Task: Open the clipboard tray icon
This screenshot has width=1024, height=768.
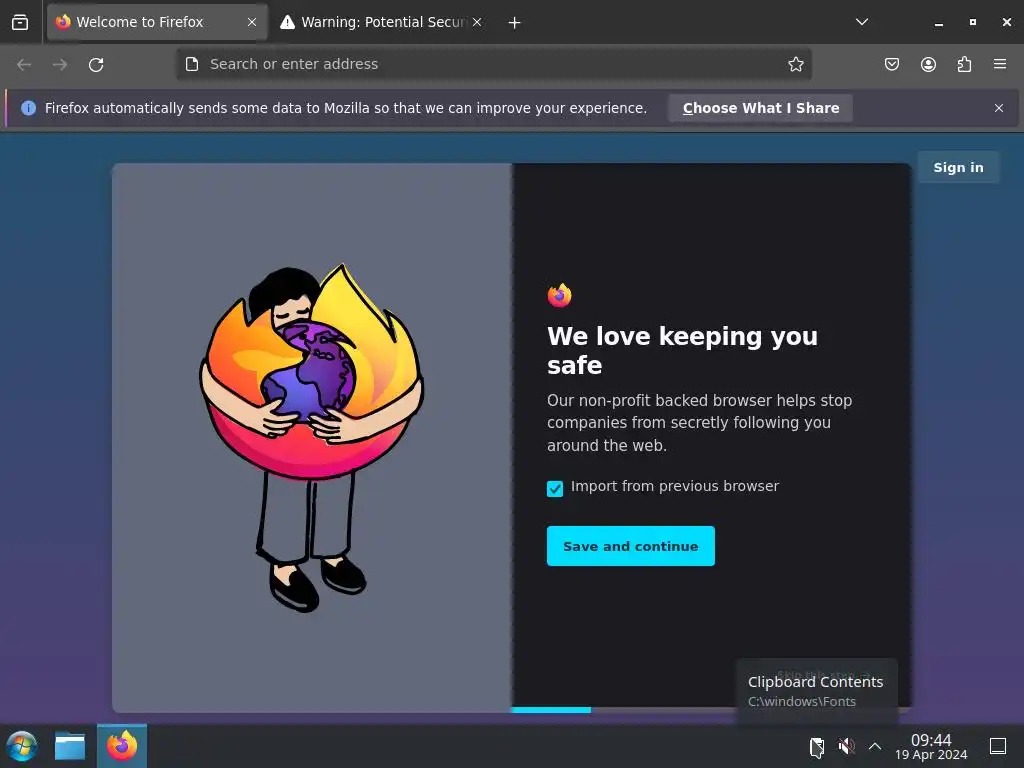Action: click(816, 746)
